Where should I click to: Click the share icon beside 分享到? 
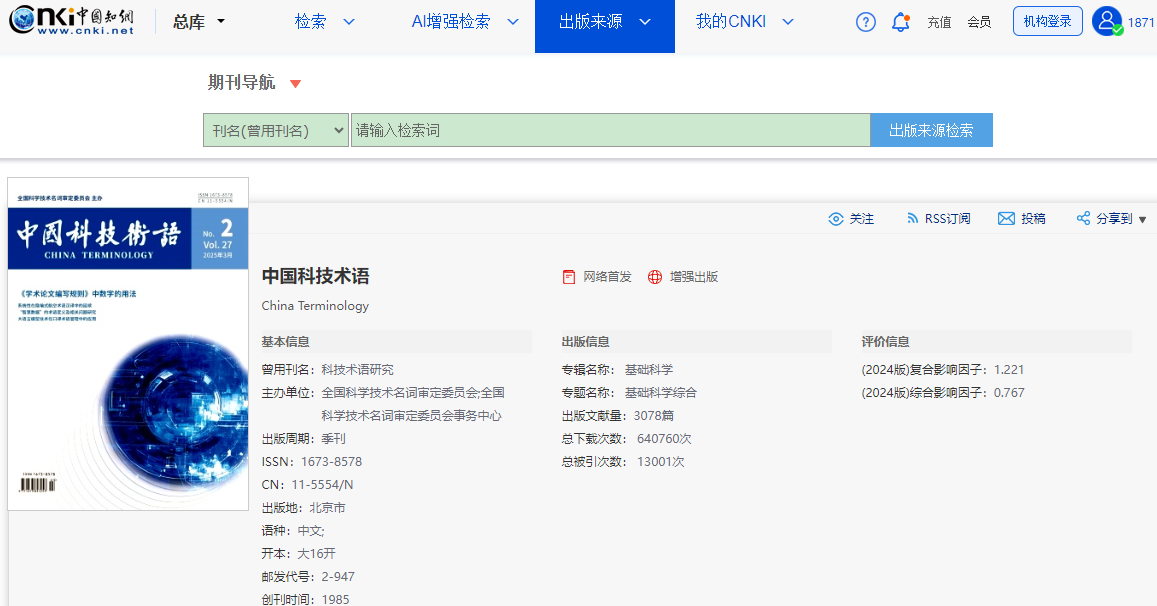(x=1083, y=218)
